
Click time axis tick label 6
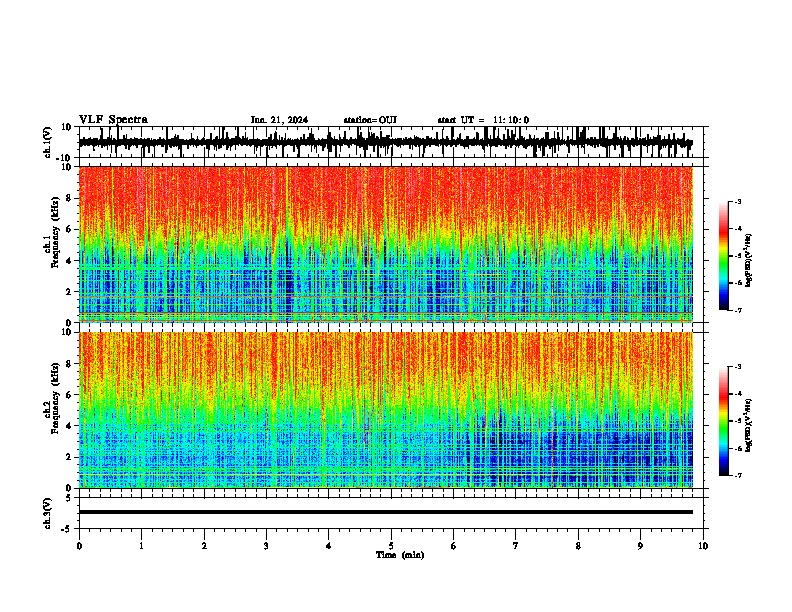tap(454, 546)
